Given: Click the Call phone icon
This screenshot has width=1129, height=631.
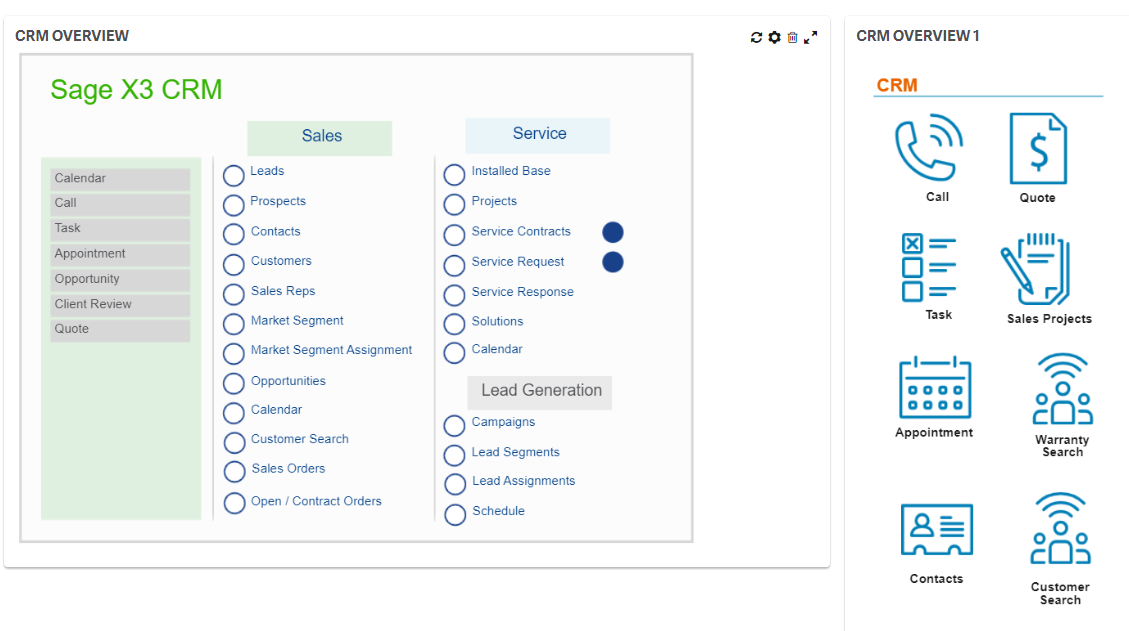Looking at the screenshot, I should [x=933, y=148].
